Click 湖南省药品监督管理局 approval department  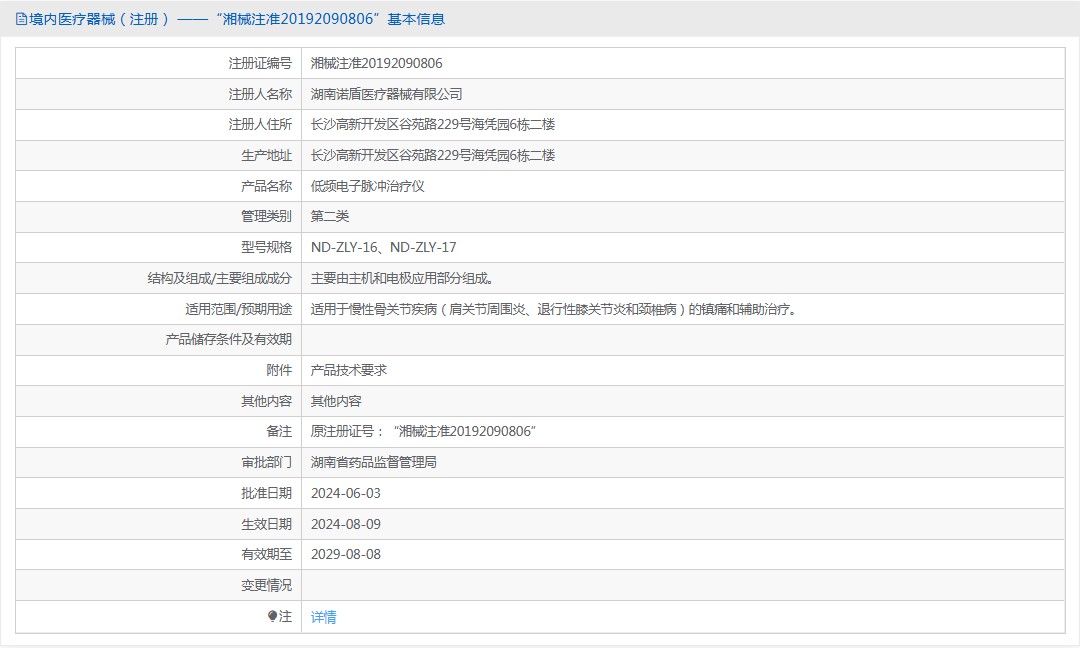[x=374, y=463]
